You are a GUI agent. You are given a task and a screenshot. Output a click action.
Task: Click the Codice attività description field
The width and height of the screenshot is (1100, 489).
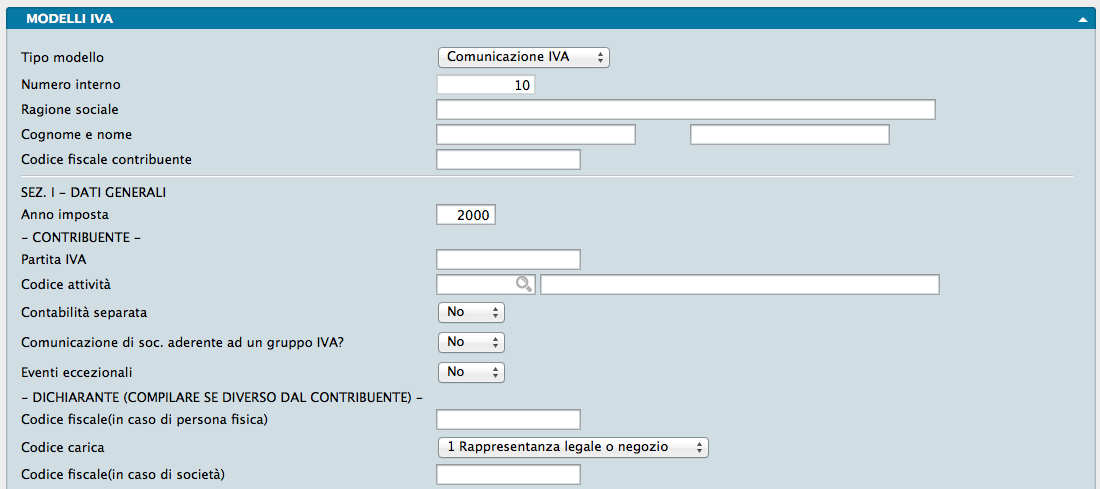tap(739, 285)
